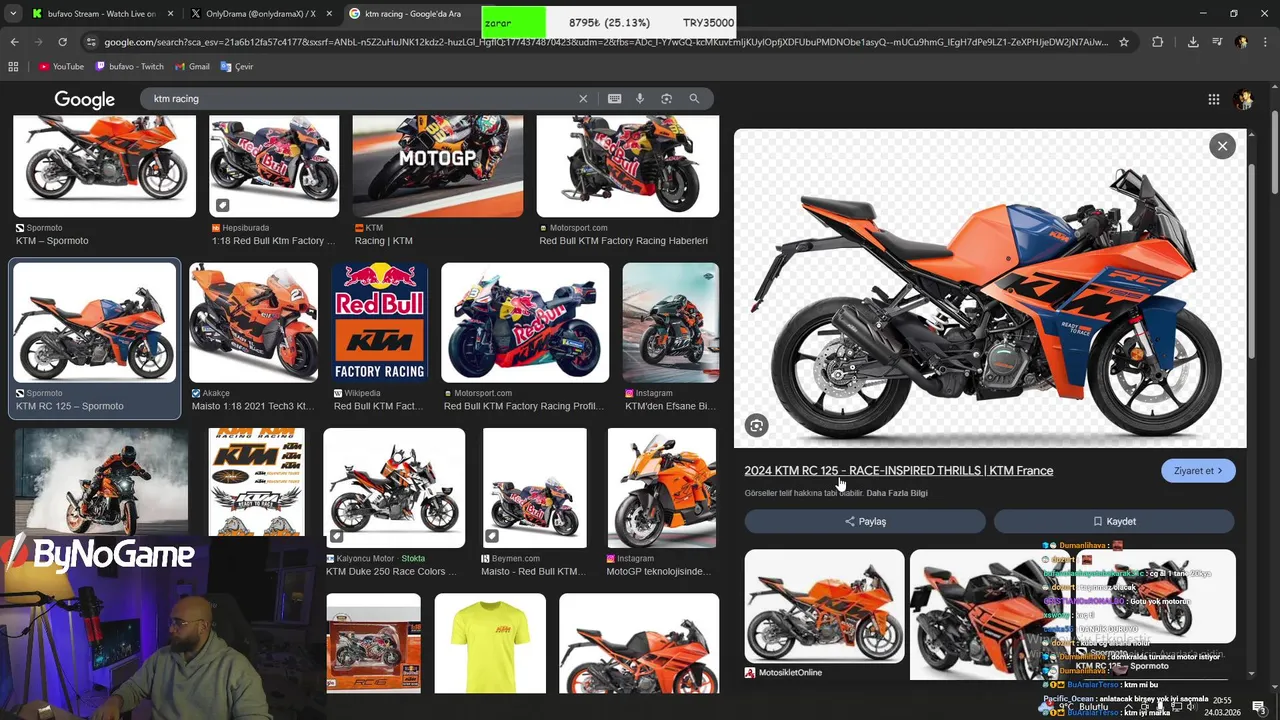Open the Gmail bookmark

(192, 66)
